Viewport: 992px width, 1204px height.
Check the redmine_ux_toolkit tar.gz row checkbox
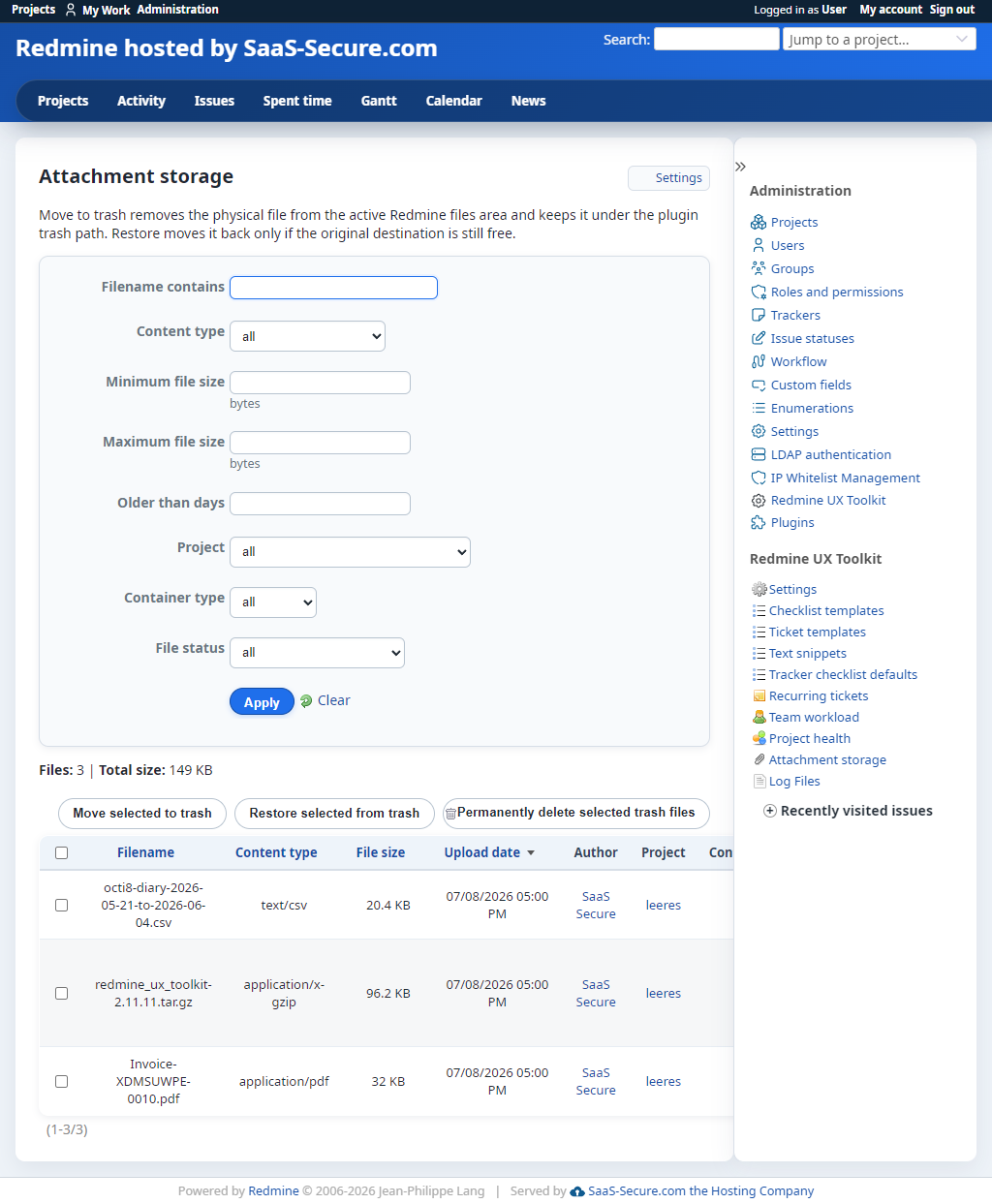click(x=62, y=993)
